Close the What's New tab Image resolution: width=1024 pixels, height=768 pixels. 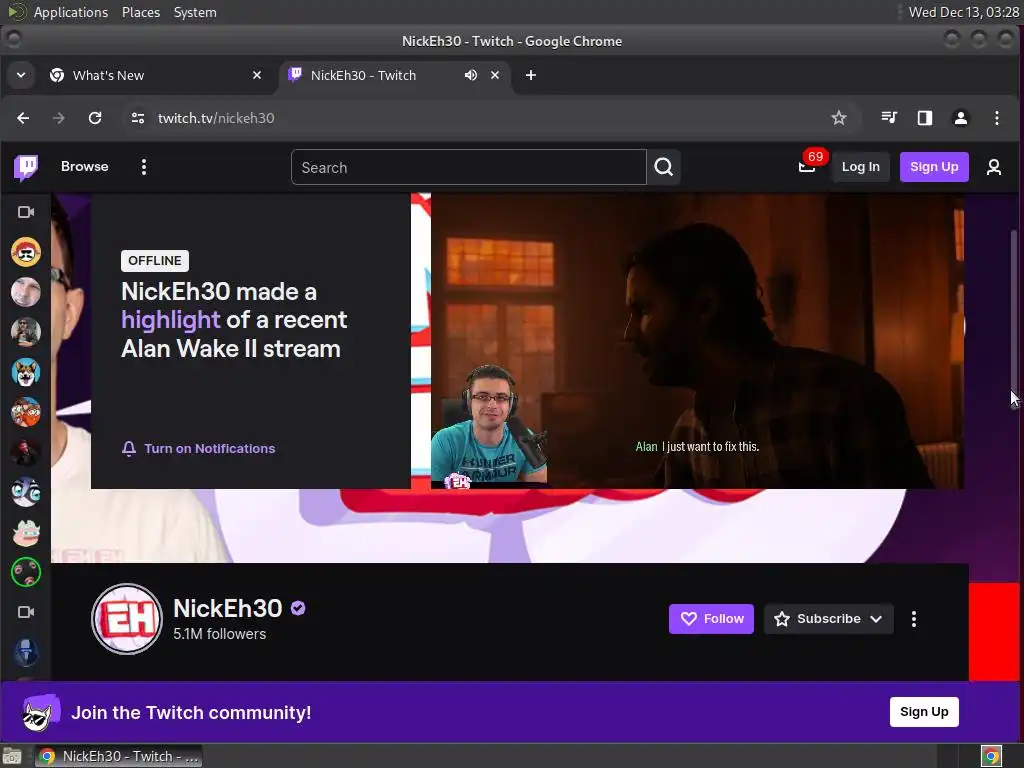[257, 75]
